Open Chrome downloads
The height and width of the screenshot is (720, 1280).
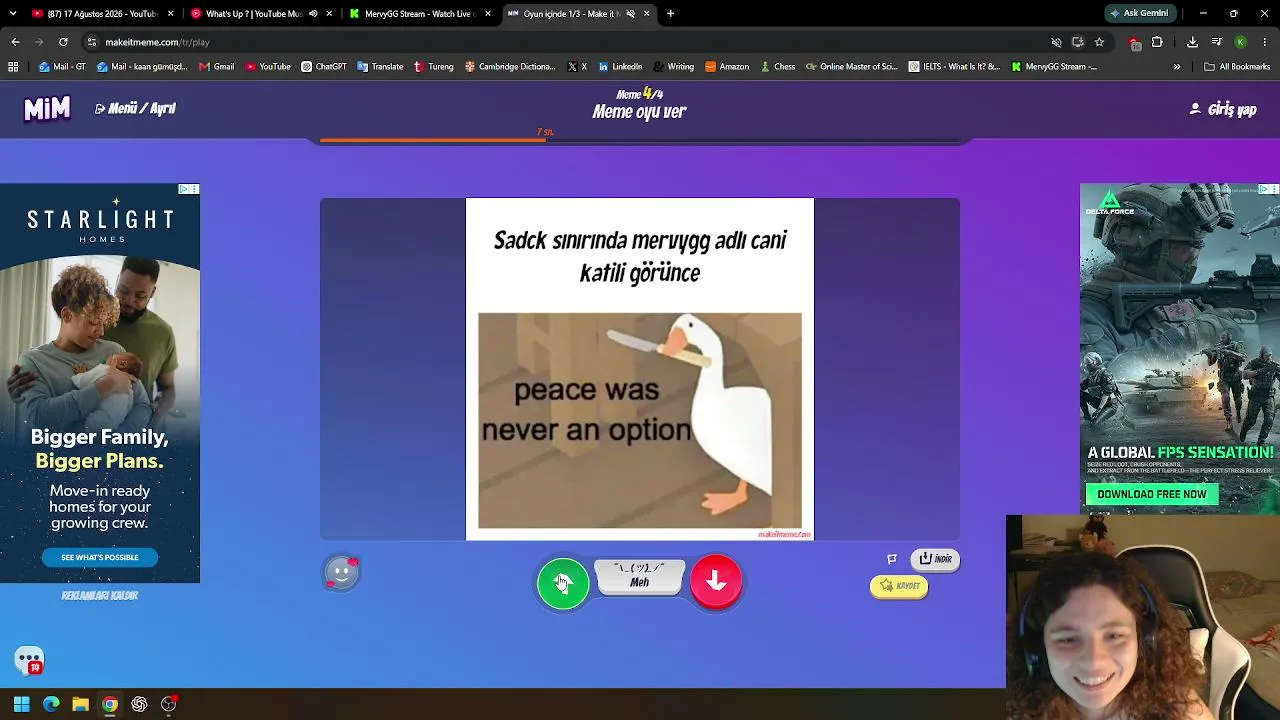click(x=1192, y=42)
